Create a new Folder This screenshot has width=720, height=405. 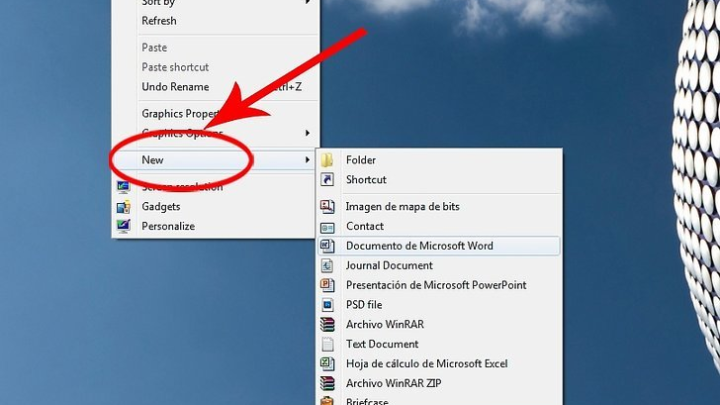[x=361, y=160]
